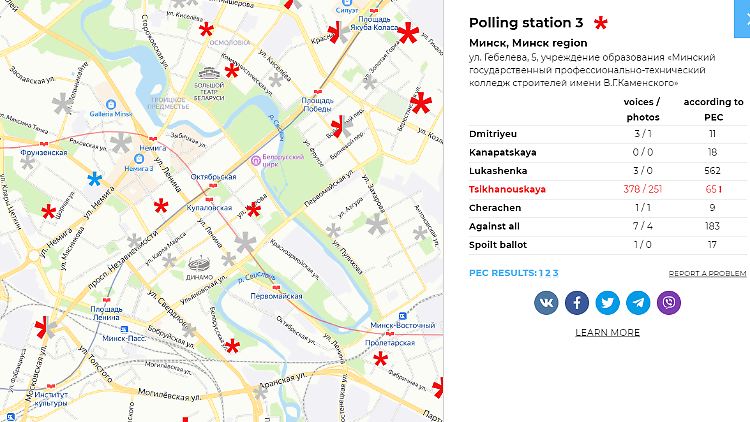Share via the purple Viber icon
This screenshot has width=750, height=422.
click(669, 302)
